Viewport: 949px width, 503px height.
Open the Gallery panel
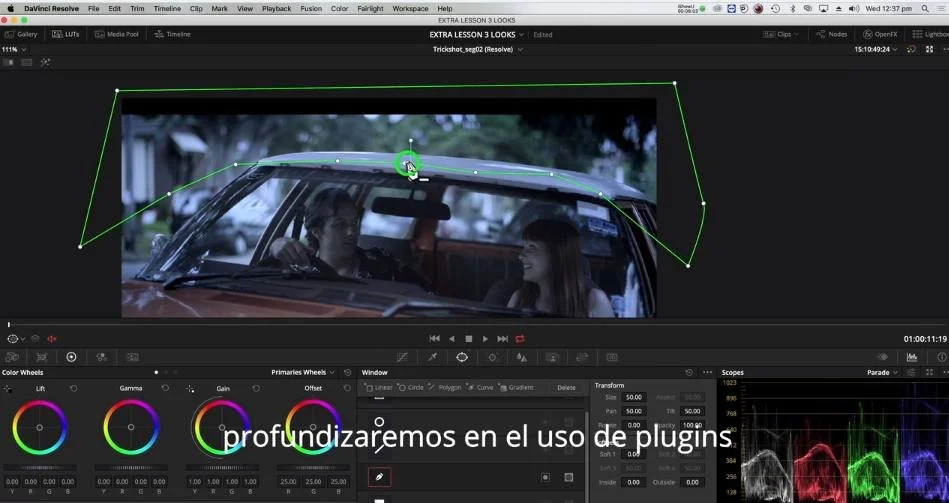(21, 35)
